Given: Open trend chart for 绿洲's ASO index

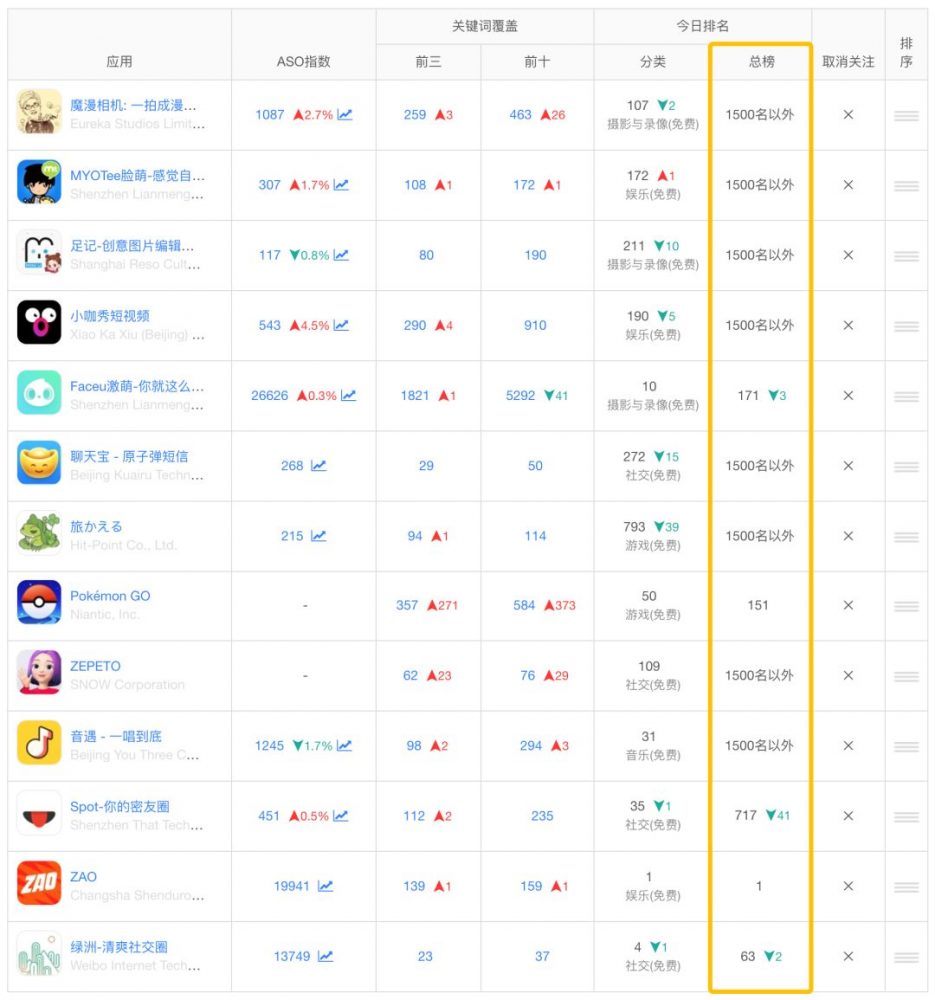Looking at the screenshot, I should pyautogui.click(x=327, y=956).
